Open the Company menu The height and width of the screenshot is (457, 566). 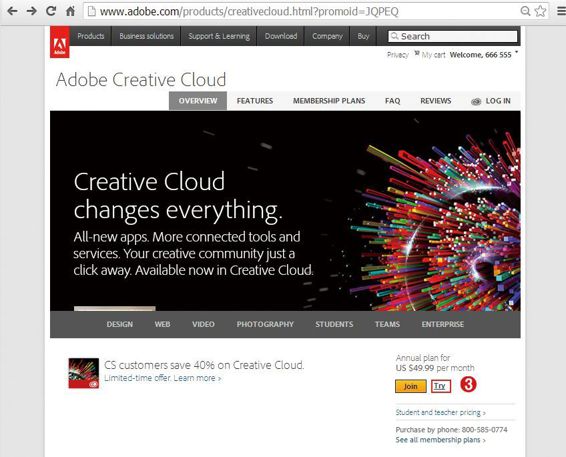[327, 36]
